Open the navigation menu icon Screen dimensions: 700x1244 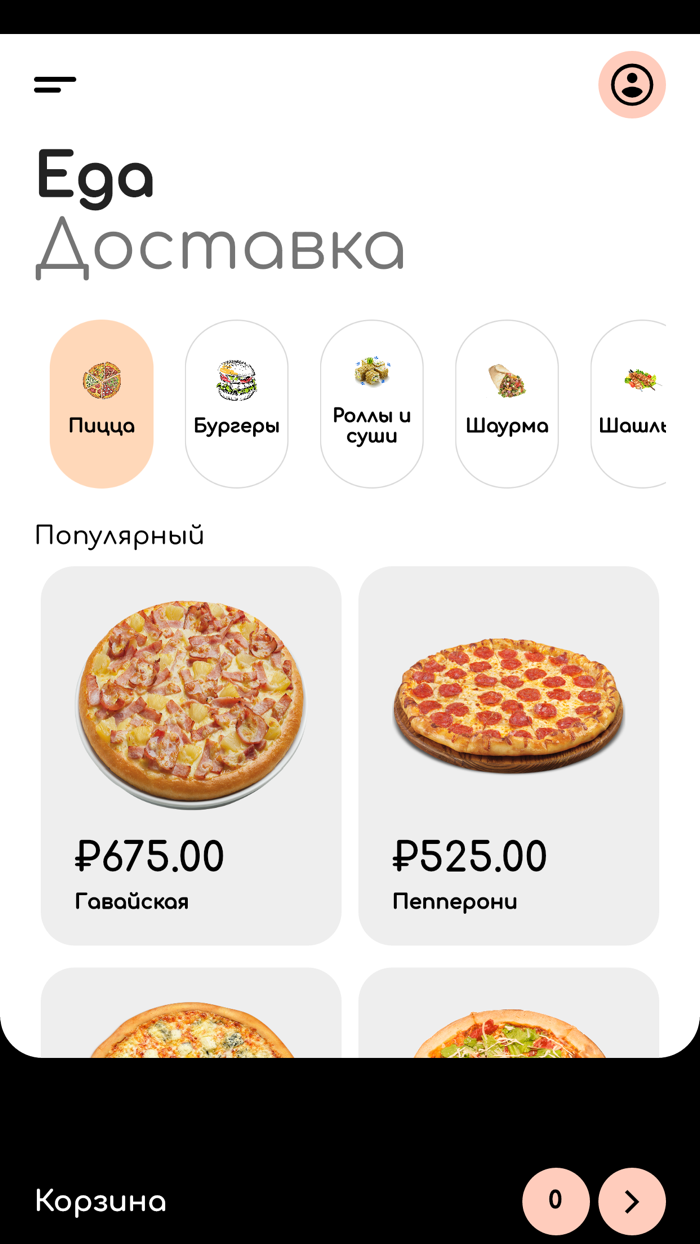55,84
